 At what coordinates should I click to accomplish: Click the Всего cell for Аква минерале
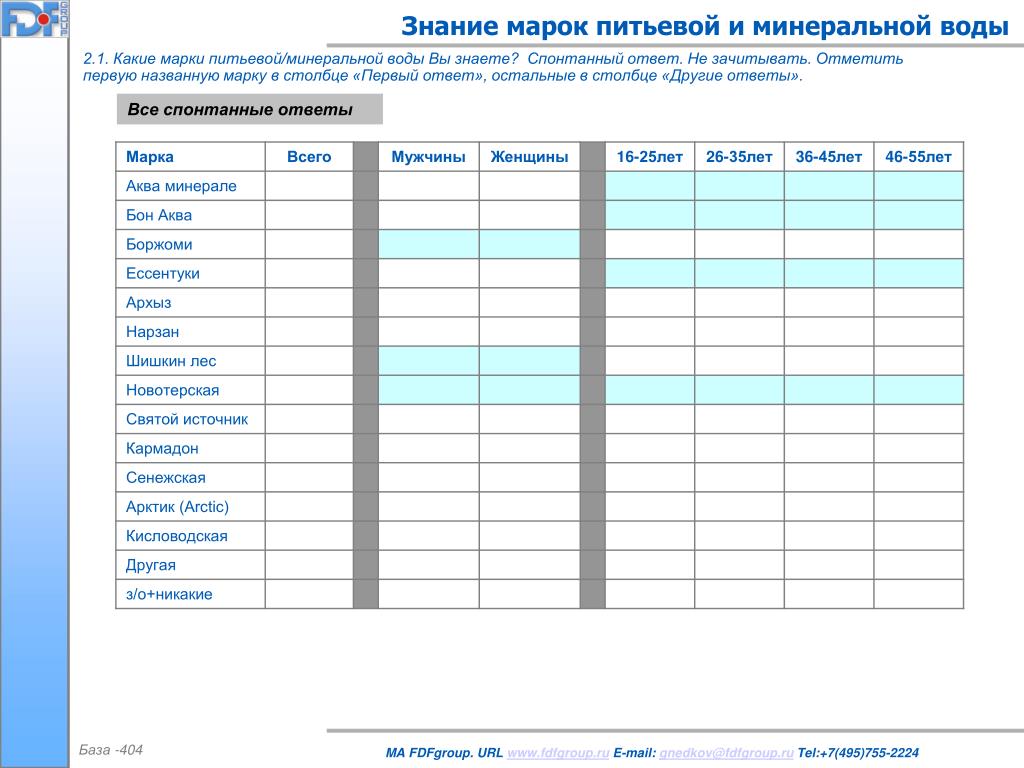pyautogui.click(x=309, y=186)
